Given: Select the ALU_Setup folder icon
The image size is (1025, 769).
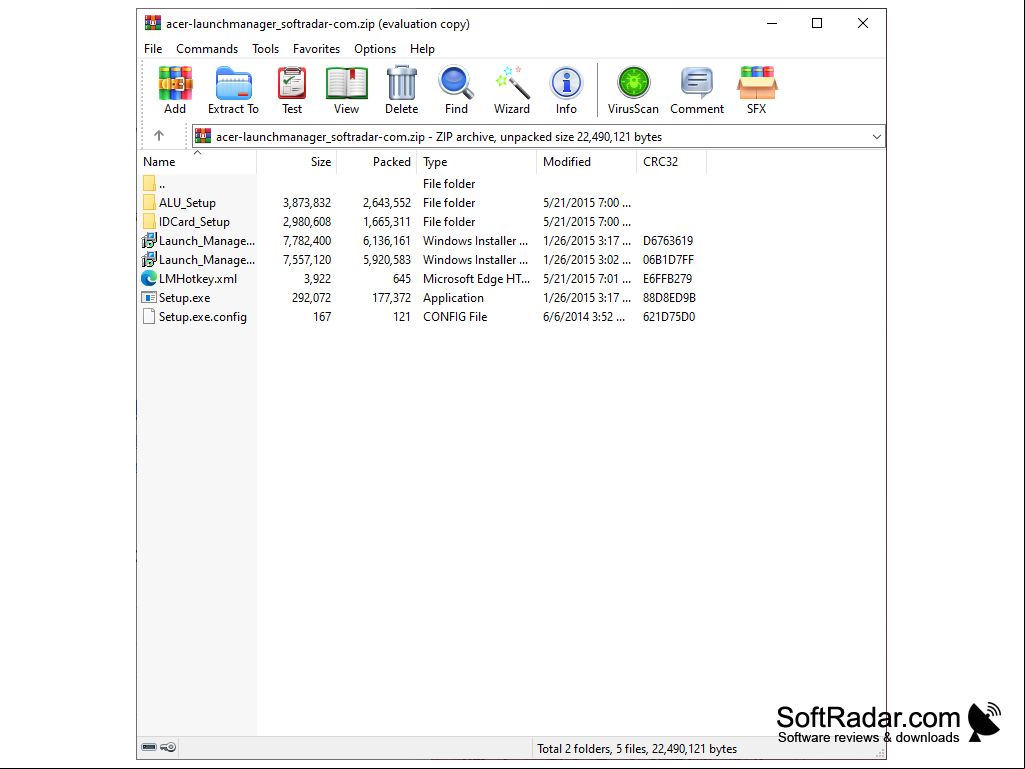Looking at the screenshot, I should (x=149, y=202).
